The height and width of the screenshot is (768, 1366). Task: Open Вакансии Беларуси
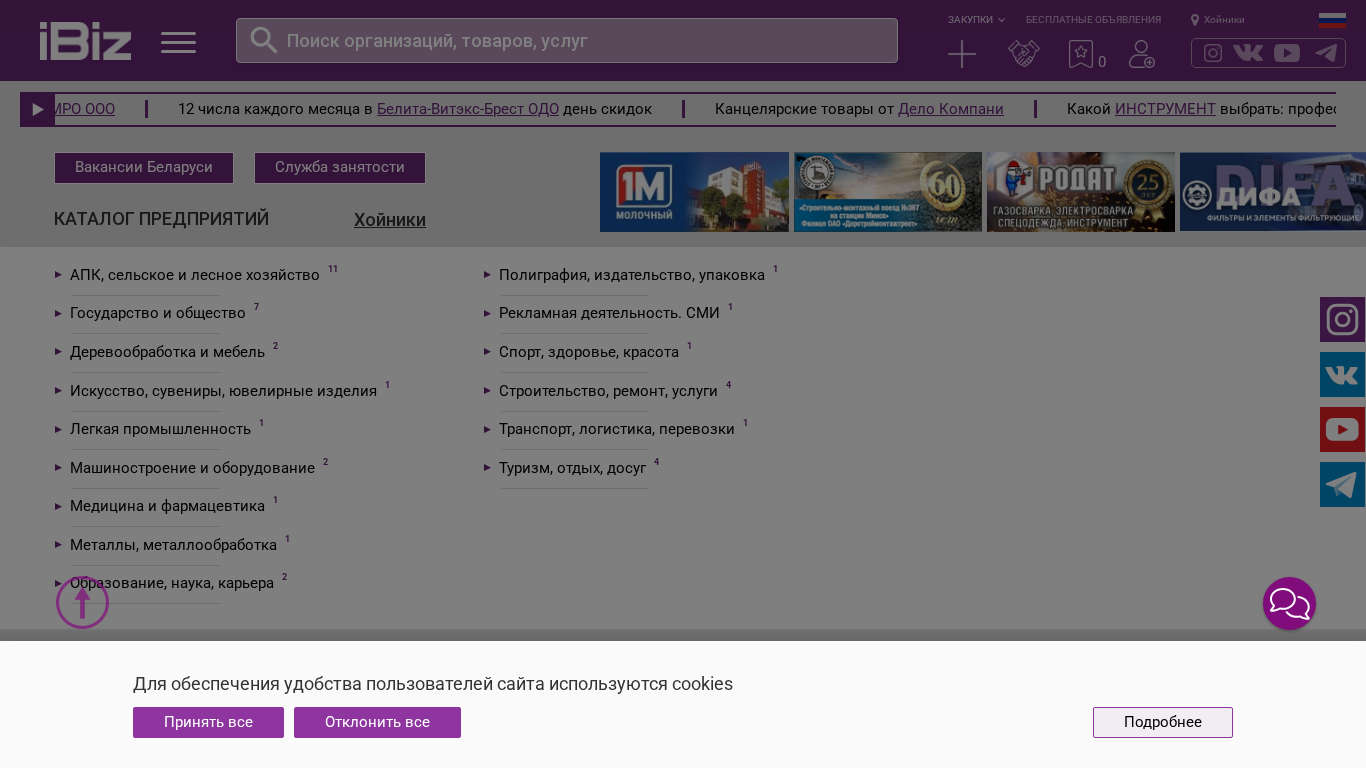[x=144, y=168]
